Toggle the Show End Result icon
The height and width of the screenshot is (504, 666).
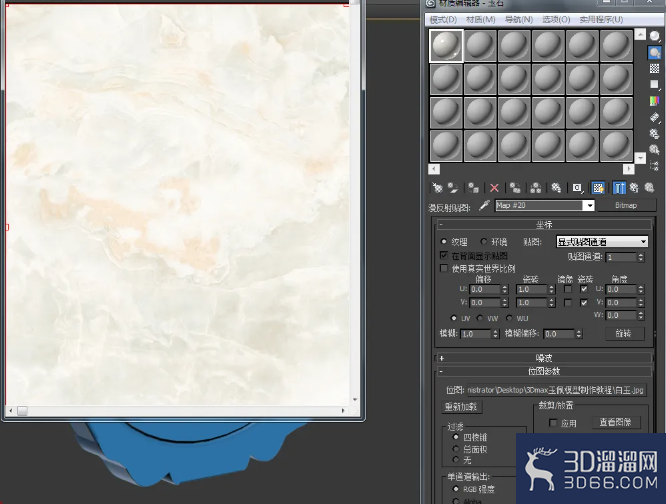619,188
